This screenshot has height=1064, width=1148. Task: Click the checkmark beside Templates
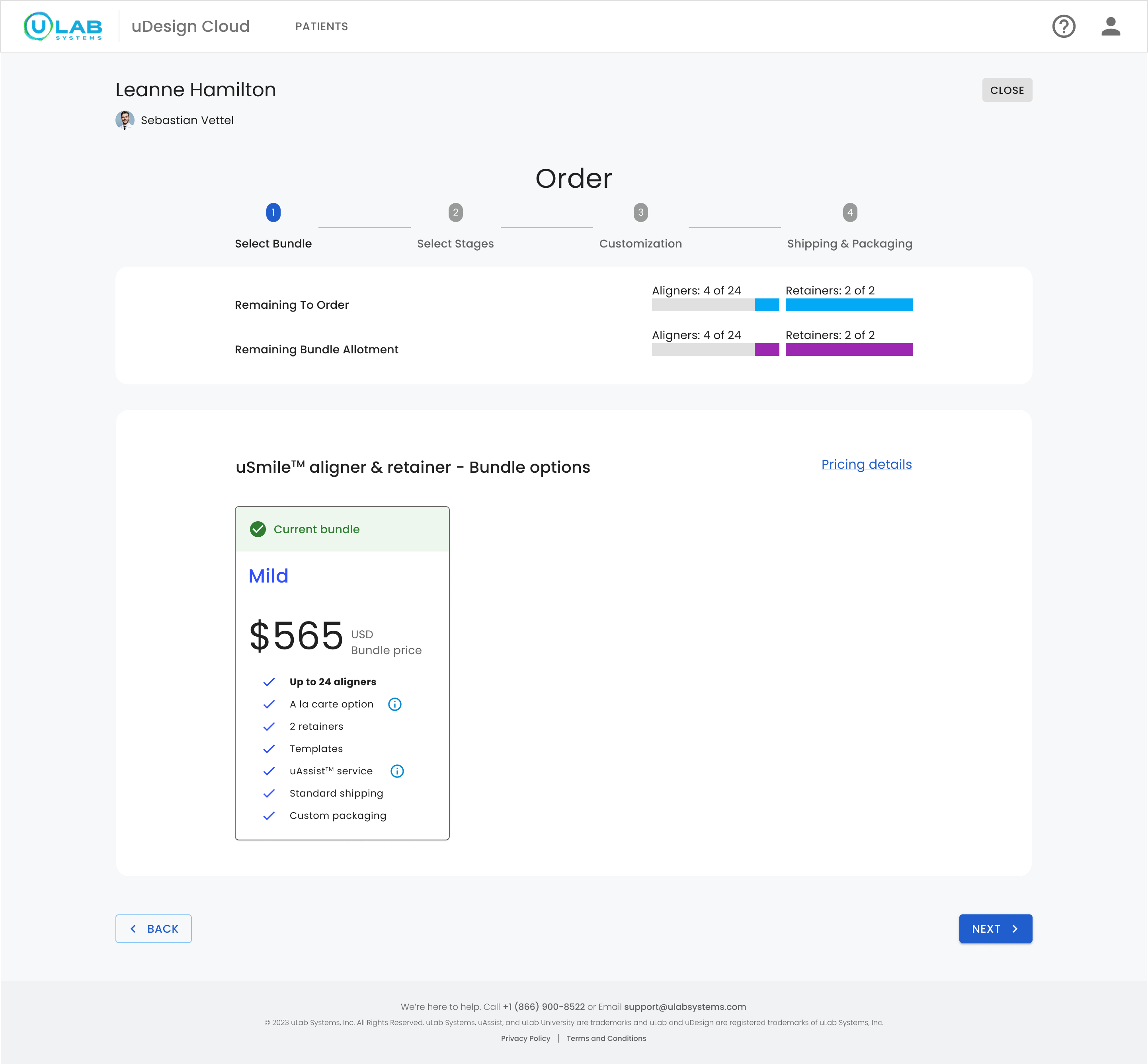[269, 749]
